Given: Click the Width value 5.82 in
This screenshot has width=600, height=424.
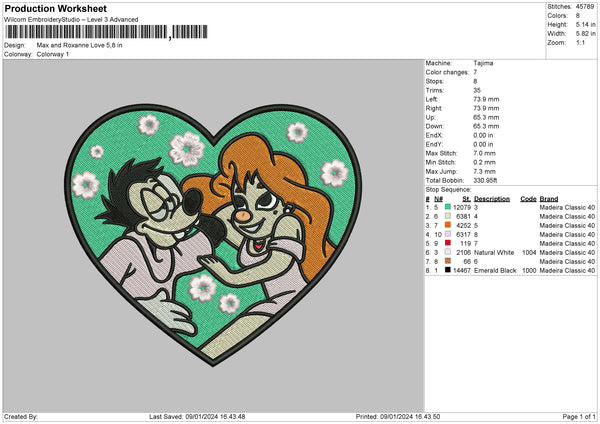Looking at the screenshot, I should (585, 34).
